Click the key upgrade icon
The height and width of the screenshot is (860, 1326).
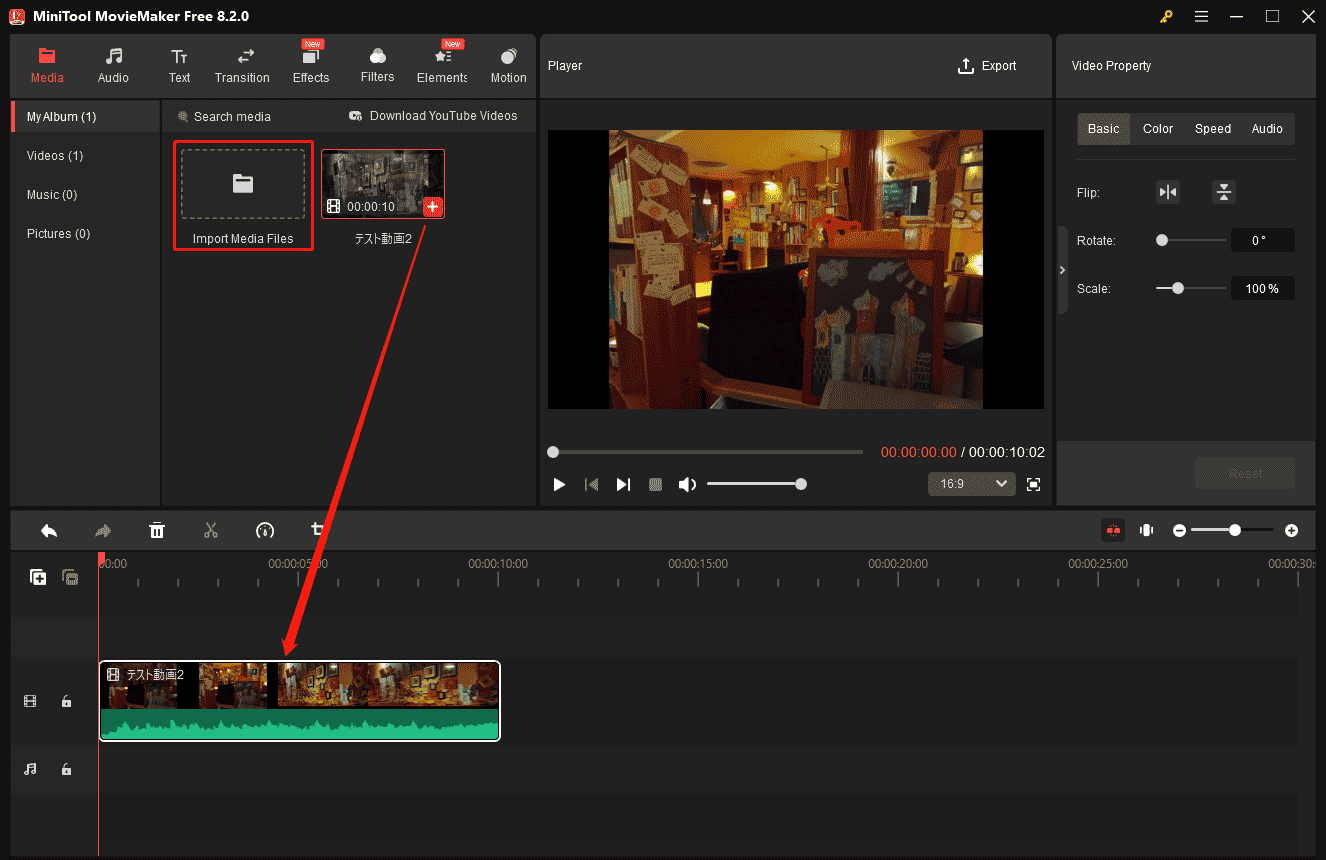[1166, 16]
